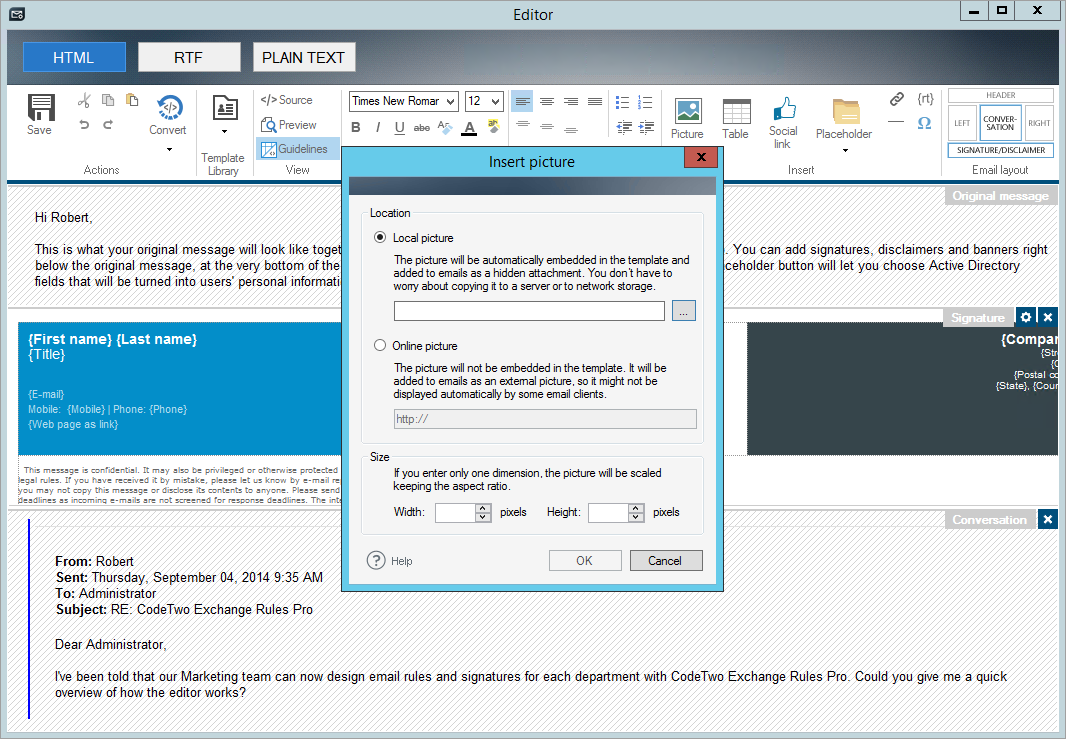The image size is (1066, 739).
Task: Click the Save floppy disk icon
Action: [x=41, y=107]
